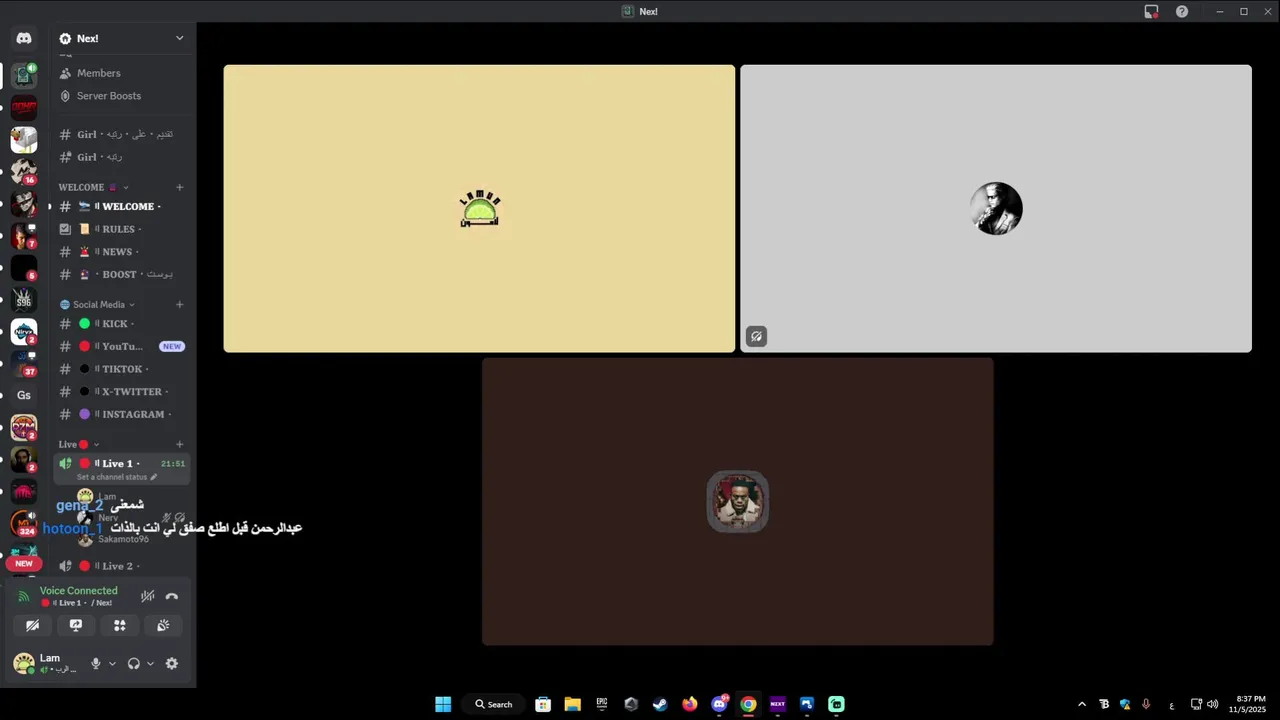Screen dimensions: 1280x720
Task: Open Google Chrome from taskbar
Action: coord(748,704)
